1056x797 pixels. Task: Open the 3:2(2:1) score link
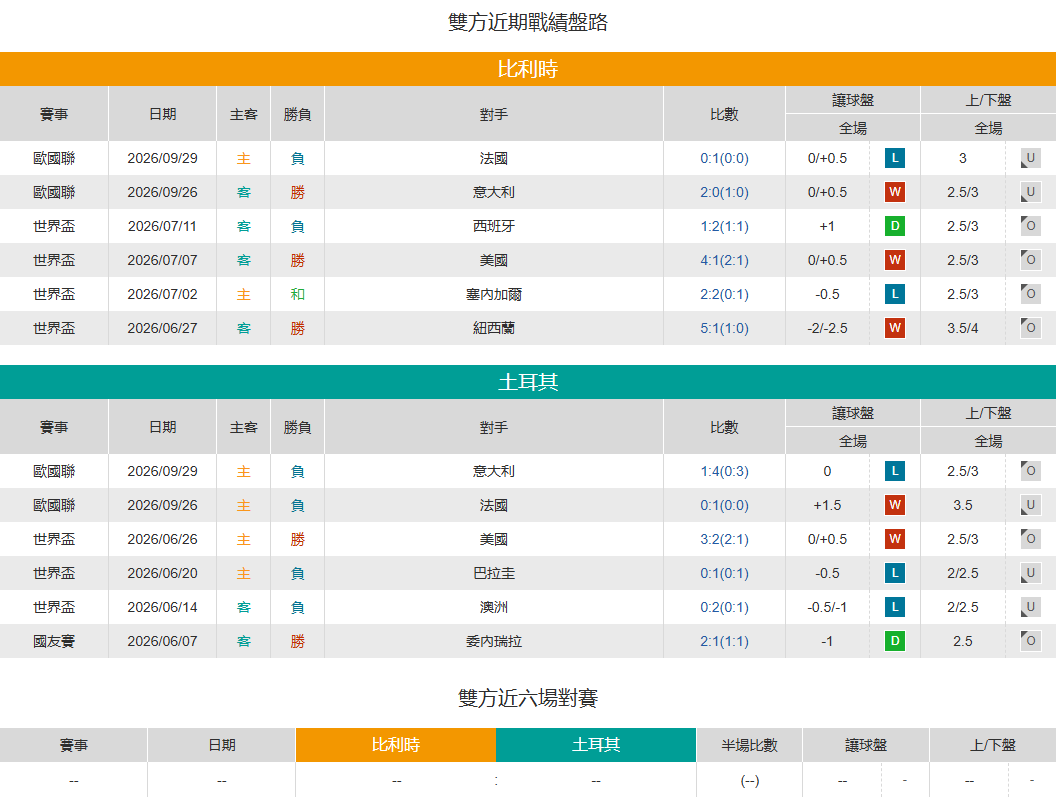[724, 540]
